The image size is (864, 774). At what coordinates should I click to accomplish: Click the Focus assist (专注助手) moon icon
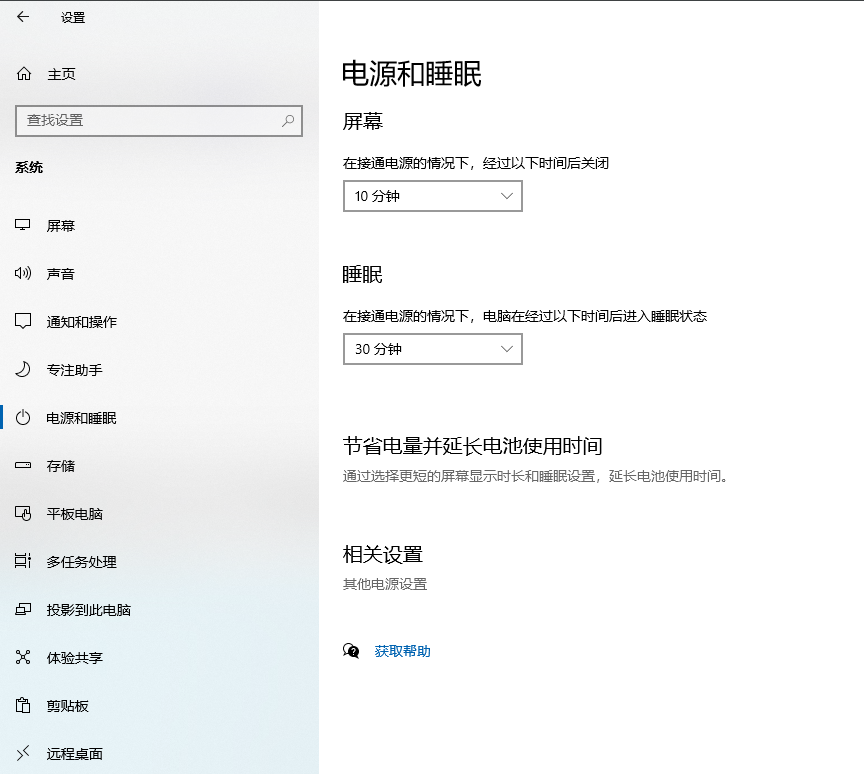tap(23, 369)
